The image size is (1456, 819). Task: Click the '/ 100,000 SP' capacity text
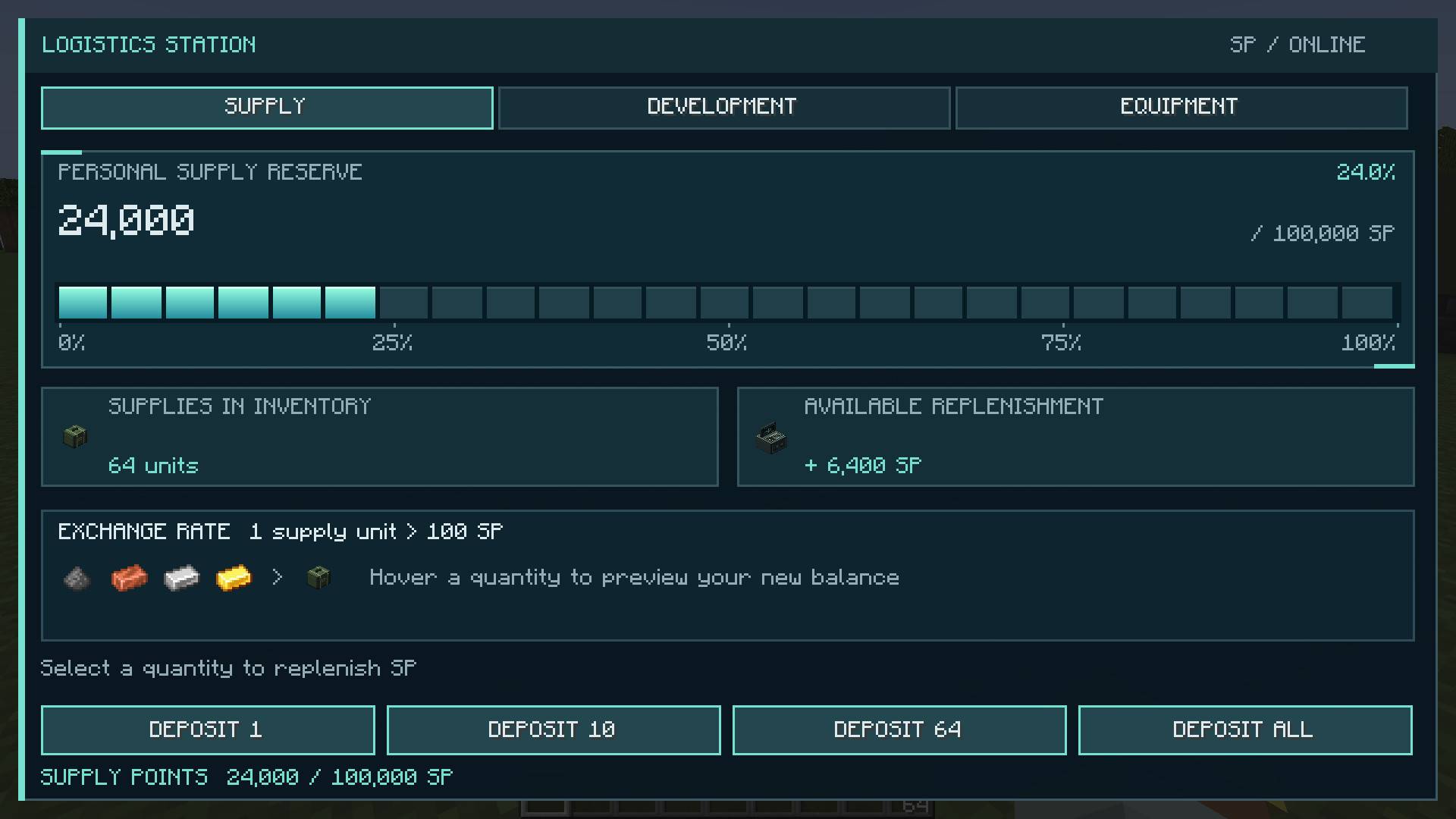(x=1323, y=234)
